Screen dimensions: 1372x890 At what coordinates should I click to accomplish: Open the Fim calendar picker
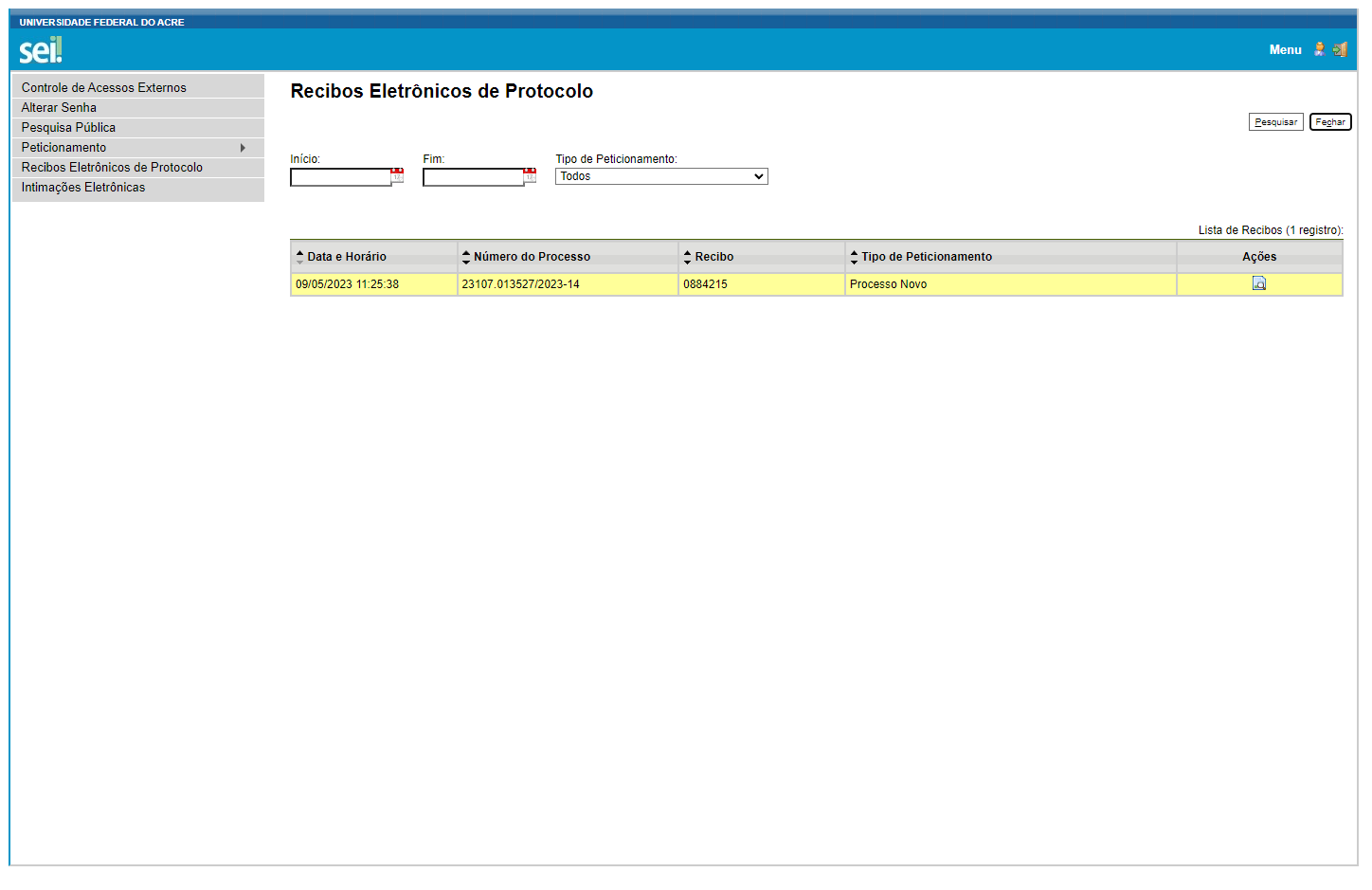(x=530, y=175)
